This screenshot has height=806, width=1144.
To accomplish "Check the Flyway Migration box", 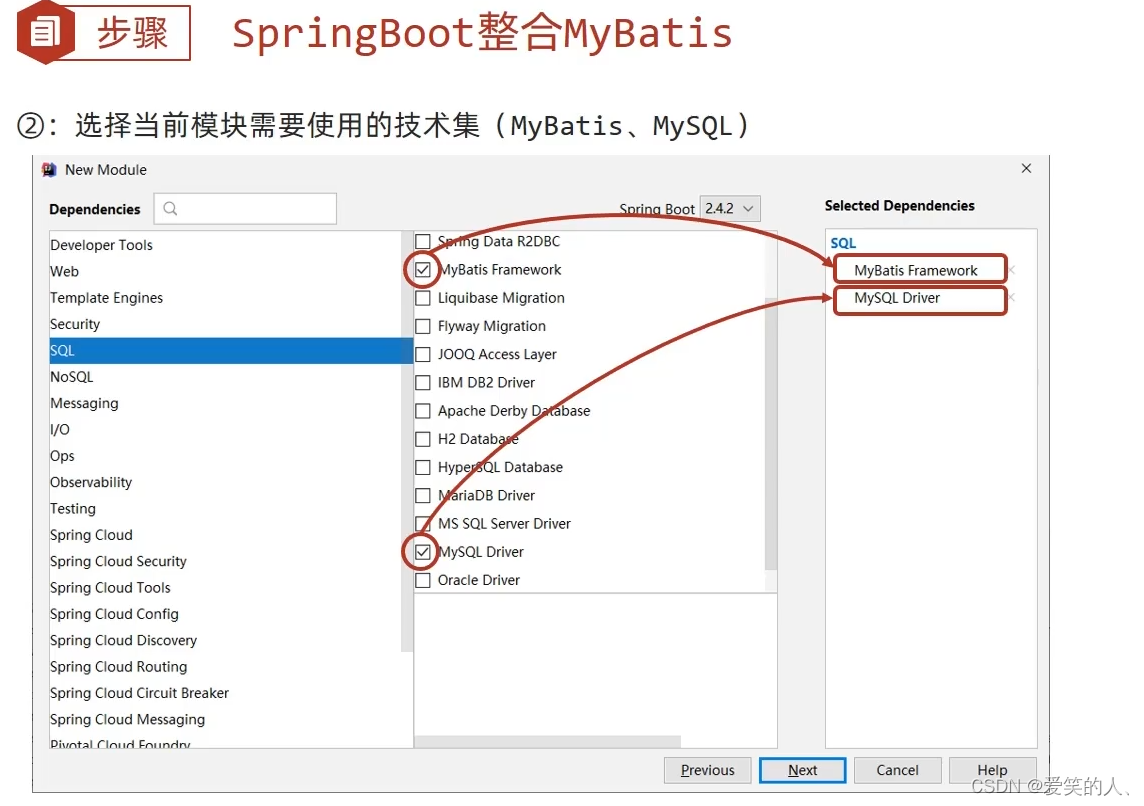I will (422, 326).
